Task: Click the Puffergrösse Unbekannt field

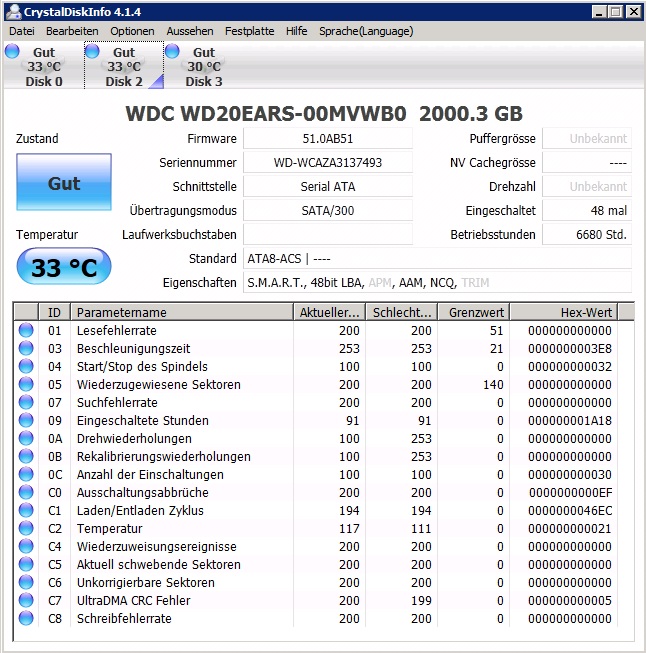Action: pos(587,138)
